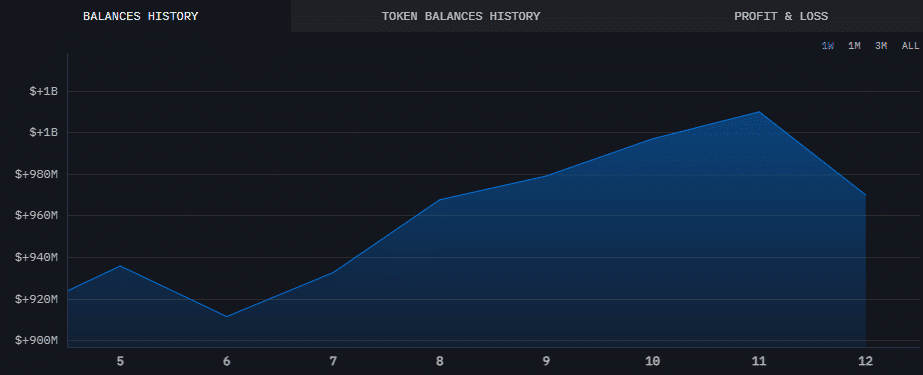Click the line's final endpoint above day 12
Screen dimensions: 923x375
[865, 194]
